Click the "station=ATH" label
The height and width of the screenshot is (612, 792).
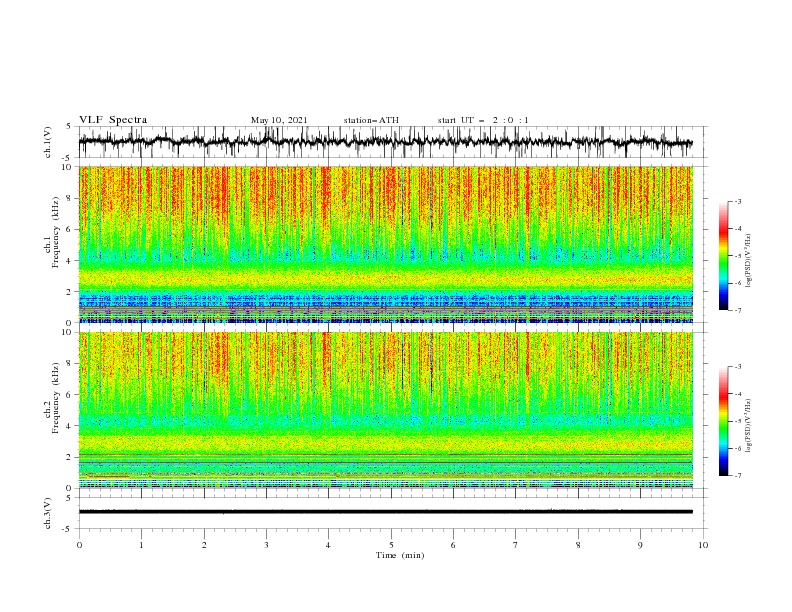pos(371,120)
